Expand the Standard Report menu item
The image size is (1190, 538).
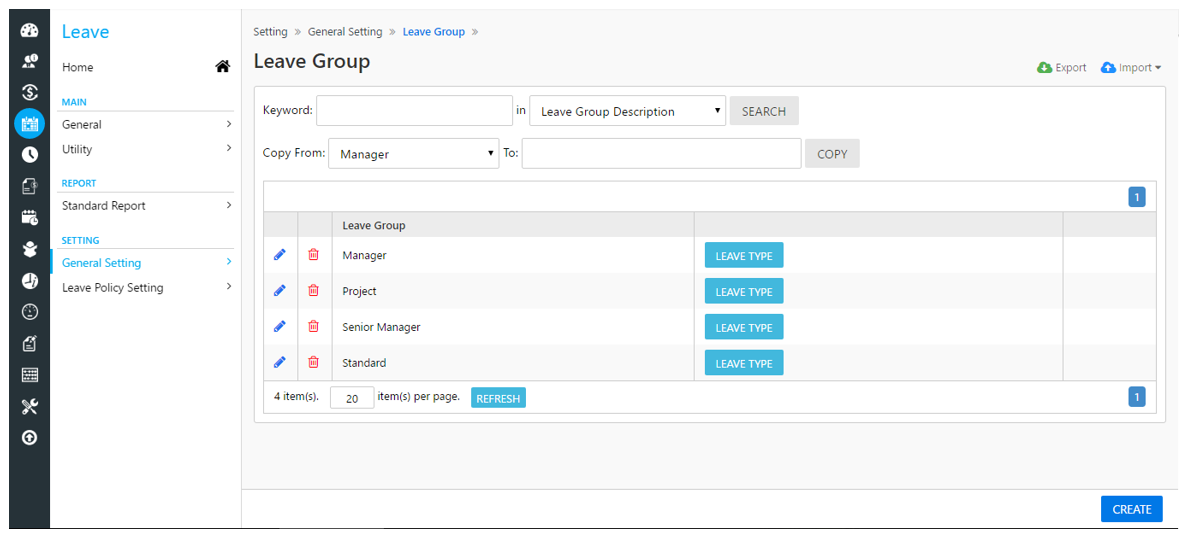(x=146, y=206)
